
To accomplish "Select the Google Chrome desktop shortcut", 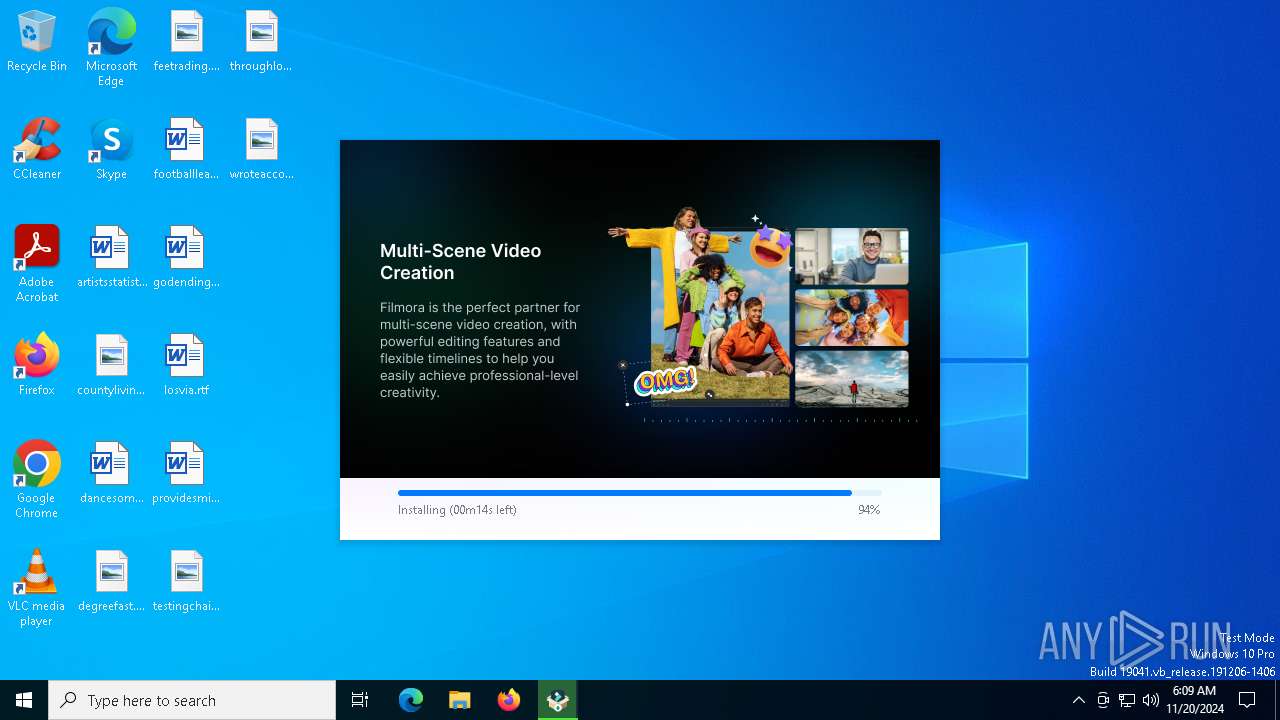I will coord(37,479).
